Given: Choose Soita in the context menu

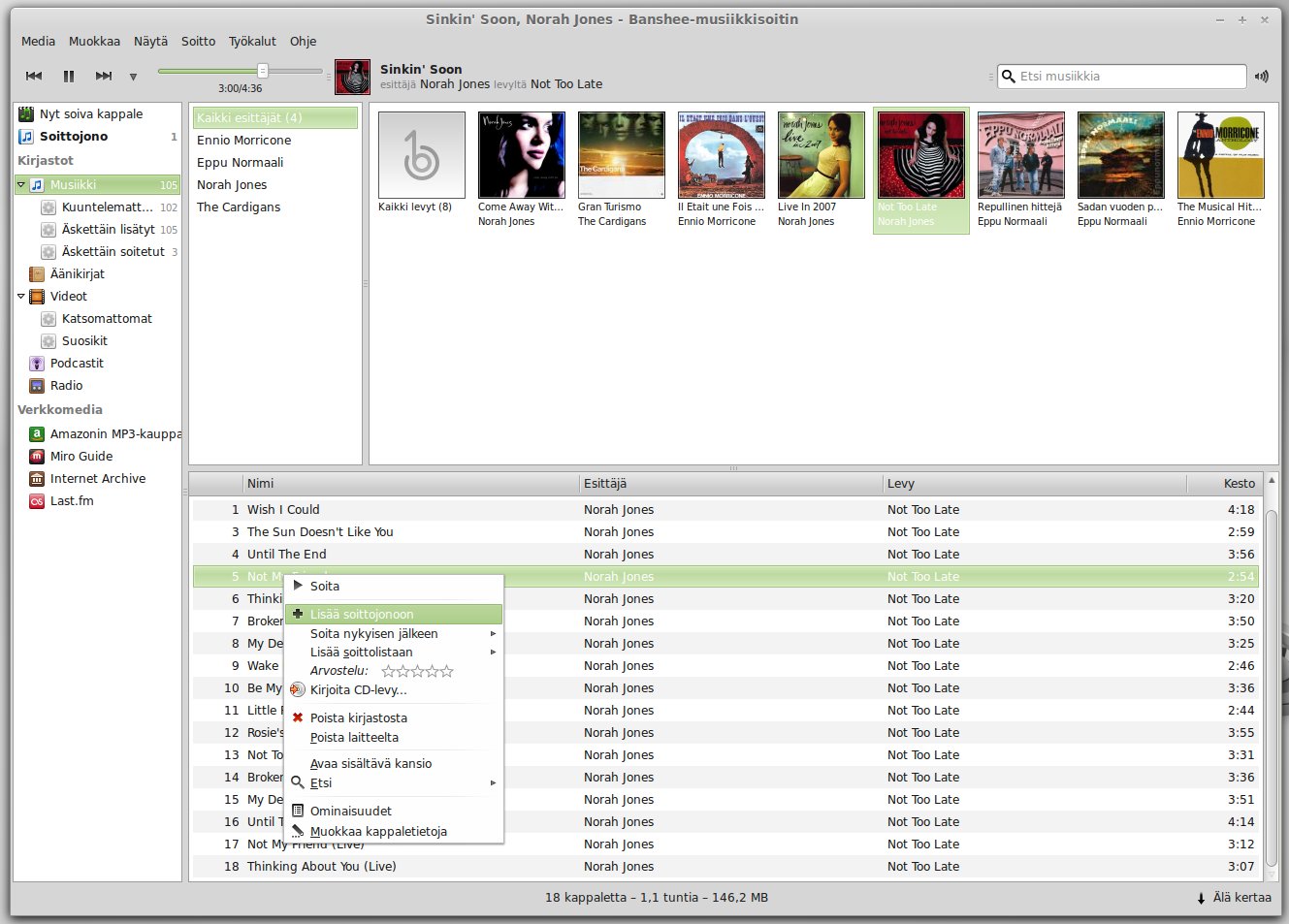Looking at the screenshot, I should [x=394, y=587].
